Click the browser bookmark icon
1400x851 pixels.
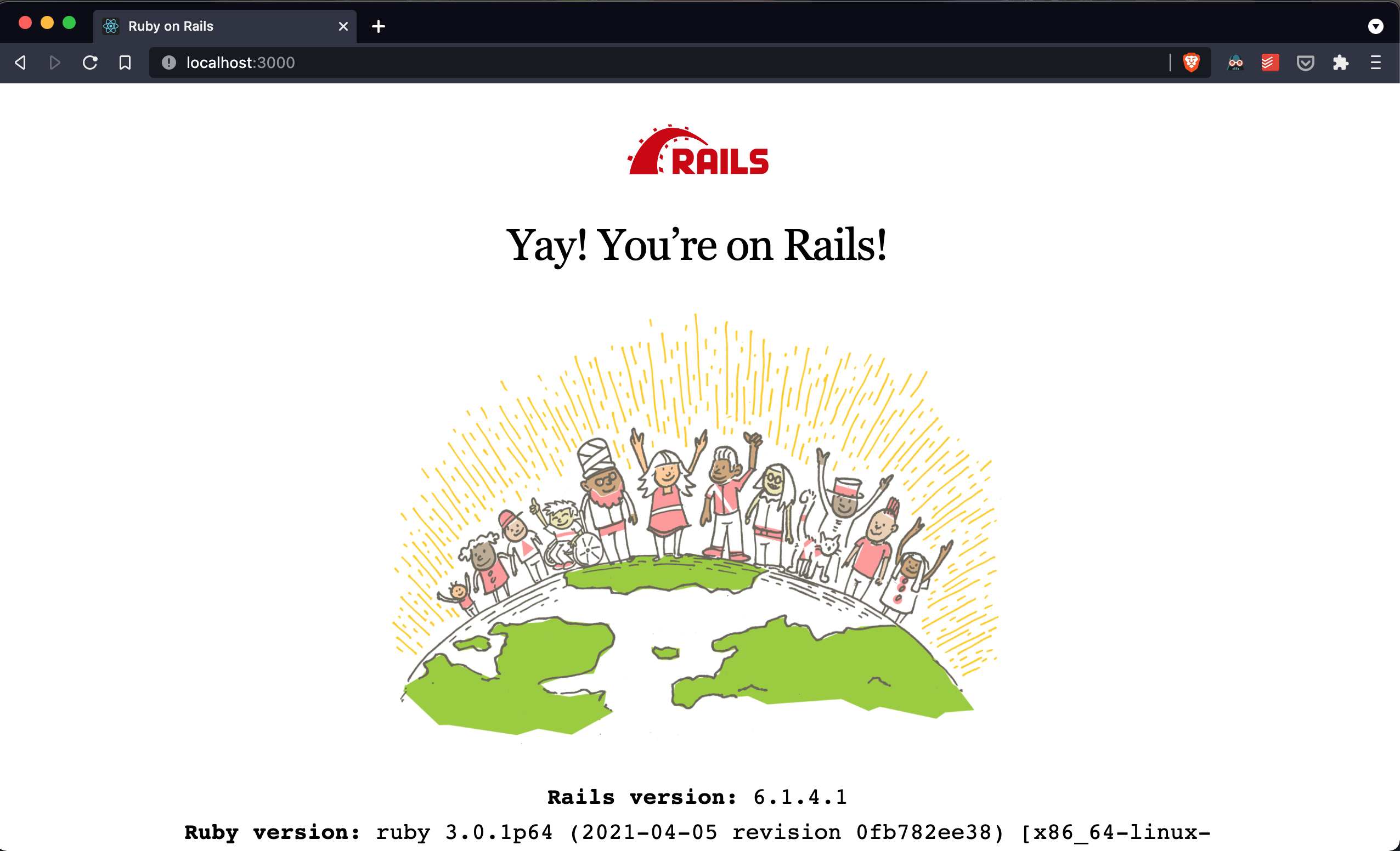[x=125, y=62]
